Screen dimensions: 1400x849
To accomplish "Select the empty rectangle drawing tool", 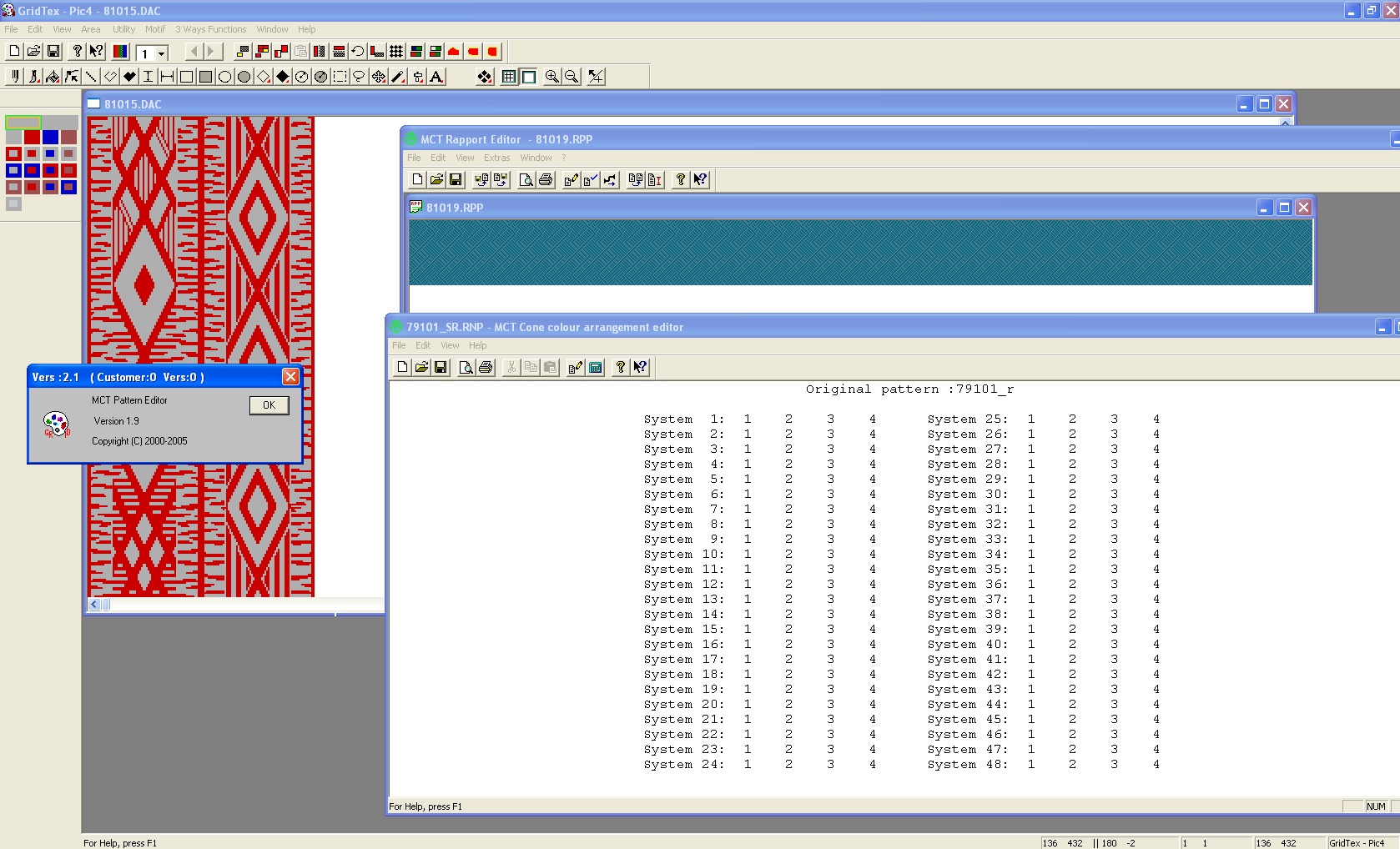I will pyautogui.click(x=186, y=77).
